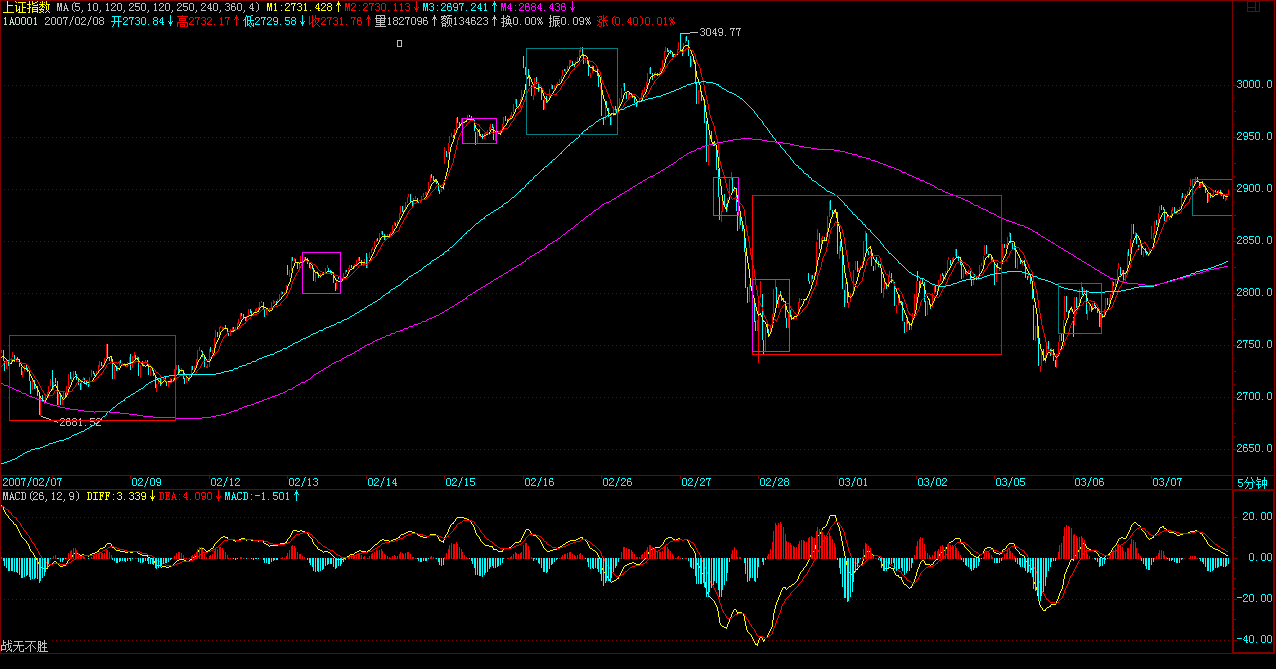This screenshot has width=1276, height=669.
Task: Select the red M2 moving average label
Action: 377,7
